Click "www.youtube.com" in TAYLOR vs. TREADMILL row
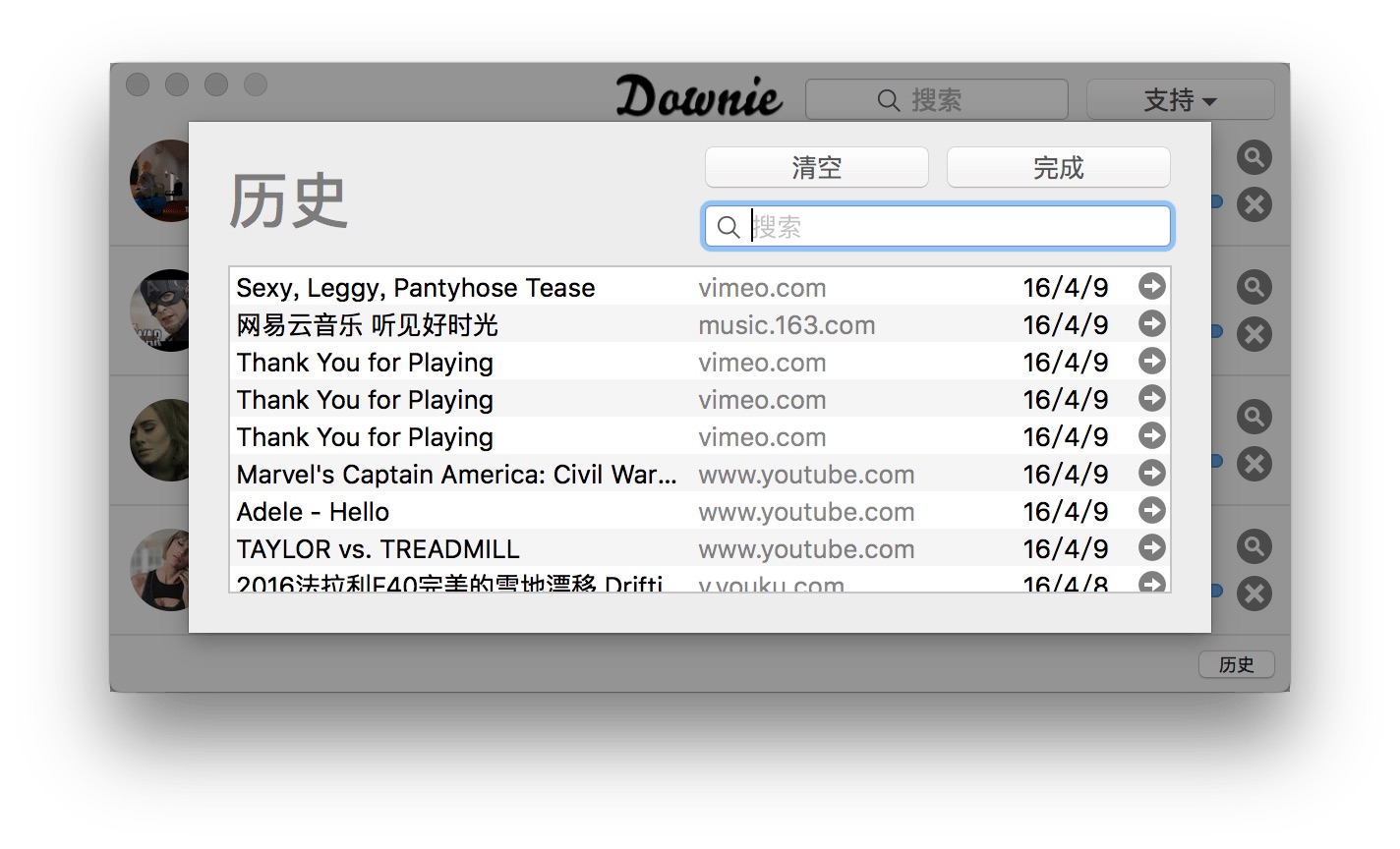The height and width of the screenshot is (849, 1400). tap(806, 549)
